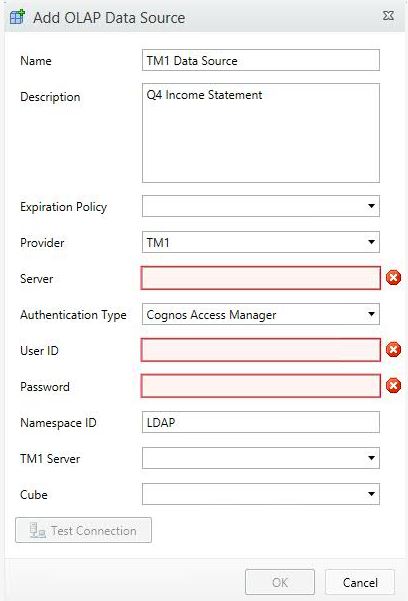Click the Password field error icon
The width and height of the screenshot is (408, 601).
(x=393, y=386)
